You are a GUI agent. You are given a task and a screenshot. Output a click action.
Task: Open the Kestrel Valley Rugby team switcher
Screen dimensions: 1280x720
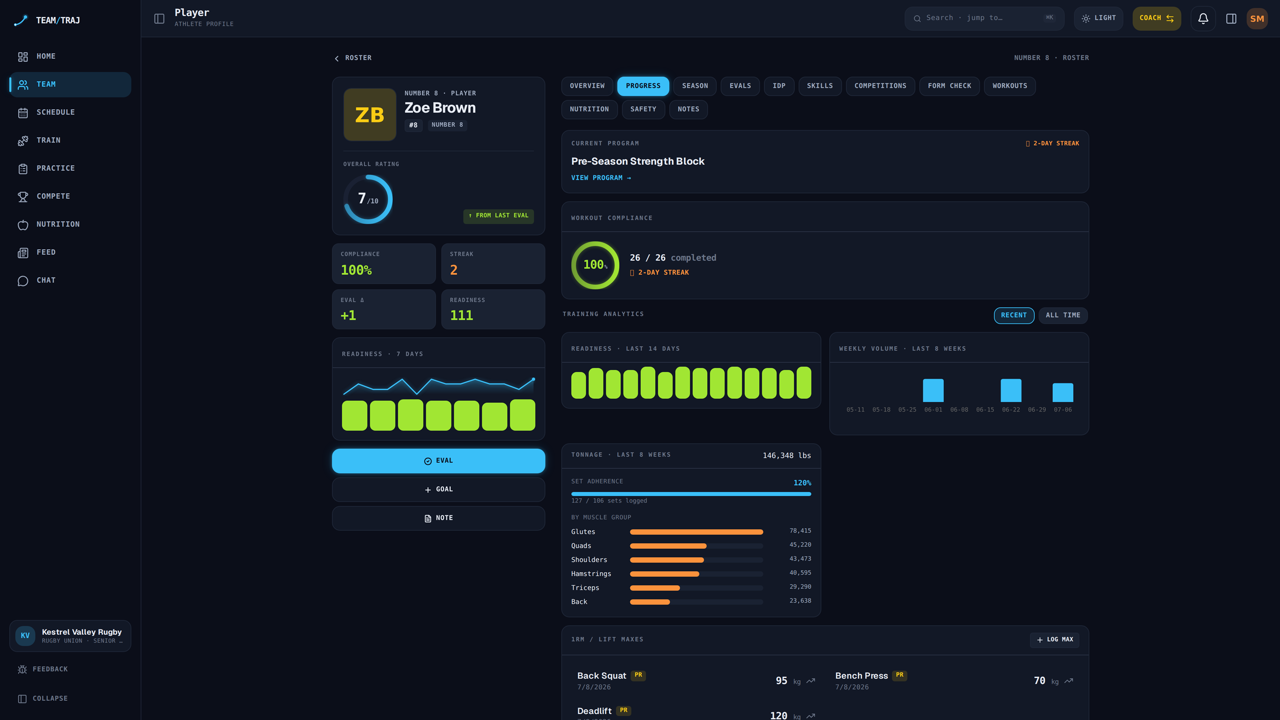(70, 636)
